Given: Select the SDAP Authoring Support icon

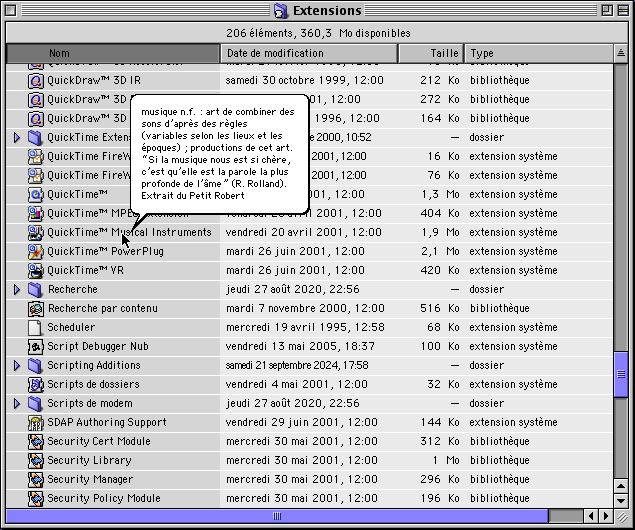Looking at the screenshot, I should coord(36,423).
